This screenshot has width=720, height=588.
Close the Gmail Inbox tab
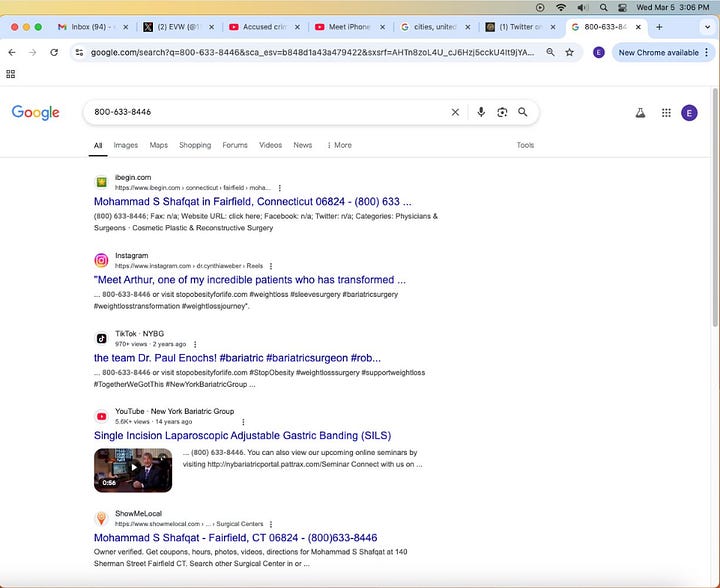pyautogui.click(x=126, y=27)
